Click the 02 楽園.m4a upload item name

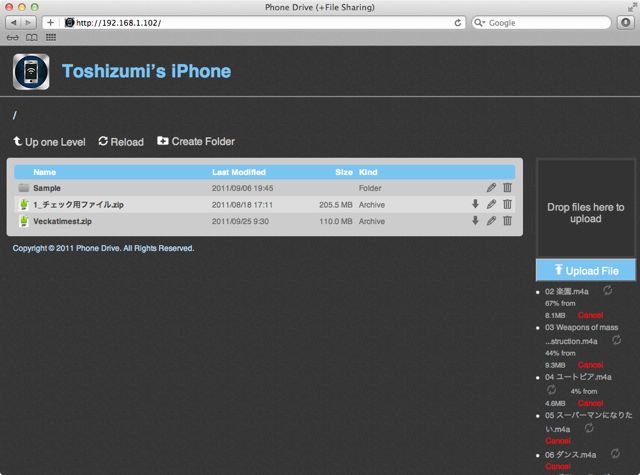point(567,292)
